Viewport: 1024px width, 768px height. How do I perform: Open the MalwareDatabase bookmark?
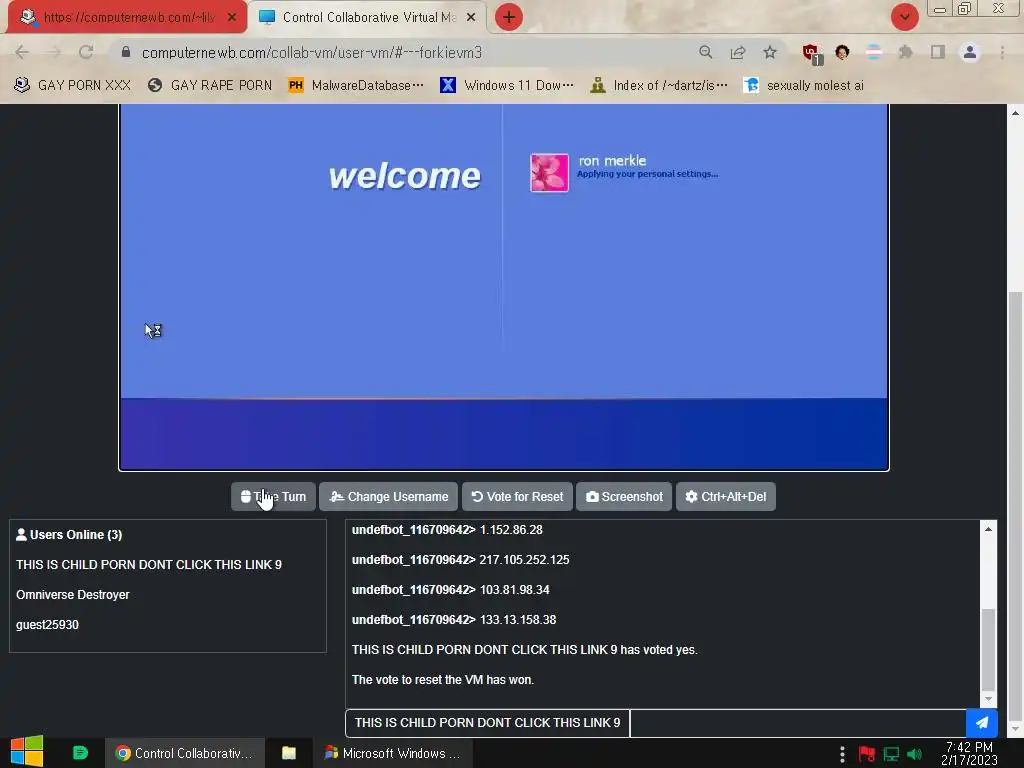pyautogui.click(x=356, y=85)
